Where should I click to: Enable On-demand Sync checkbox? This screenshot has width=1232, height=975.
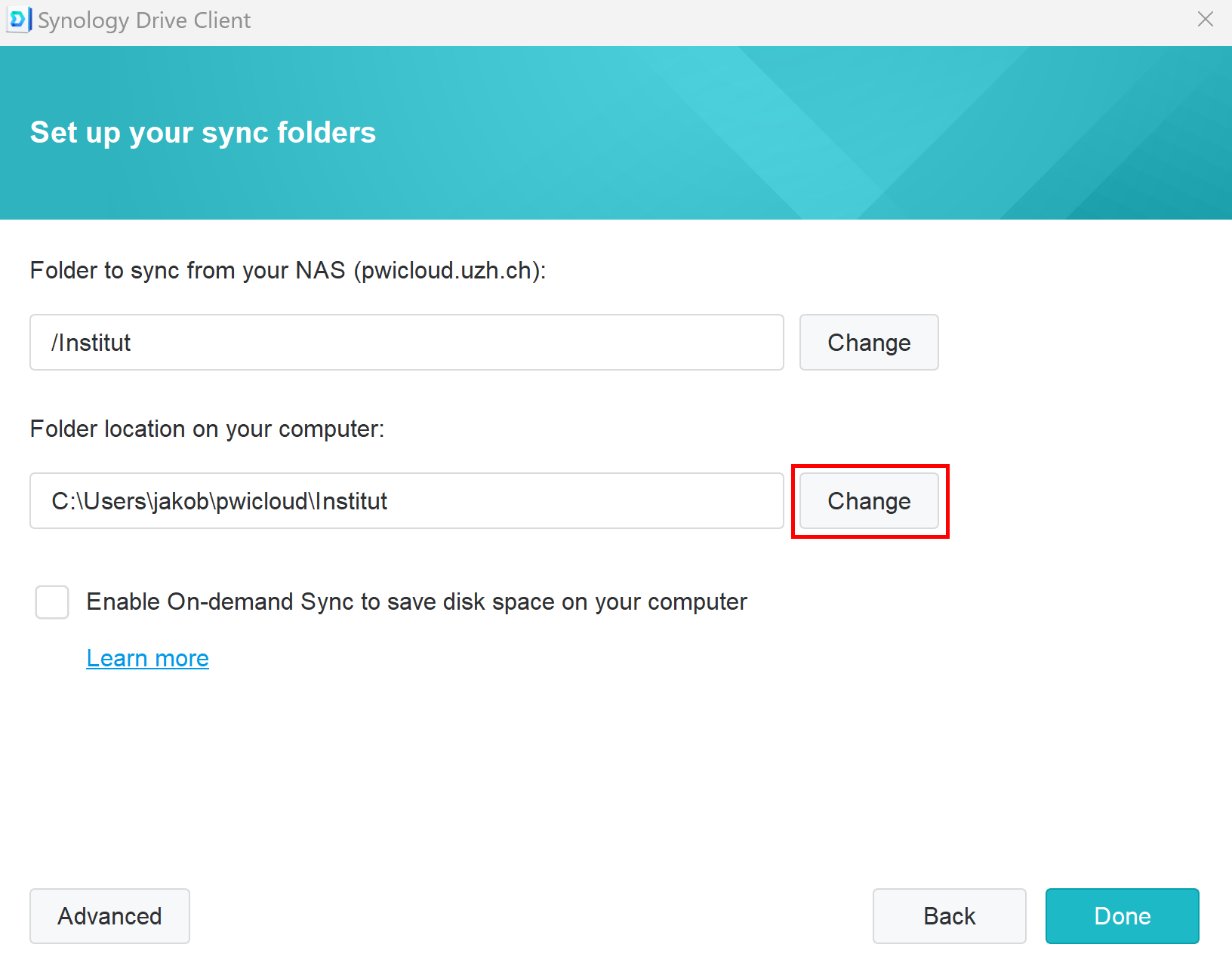(52, 602)
